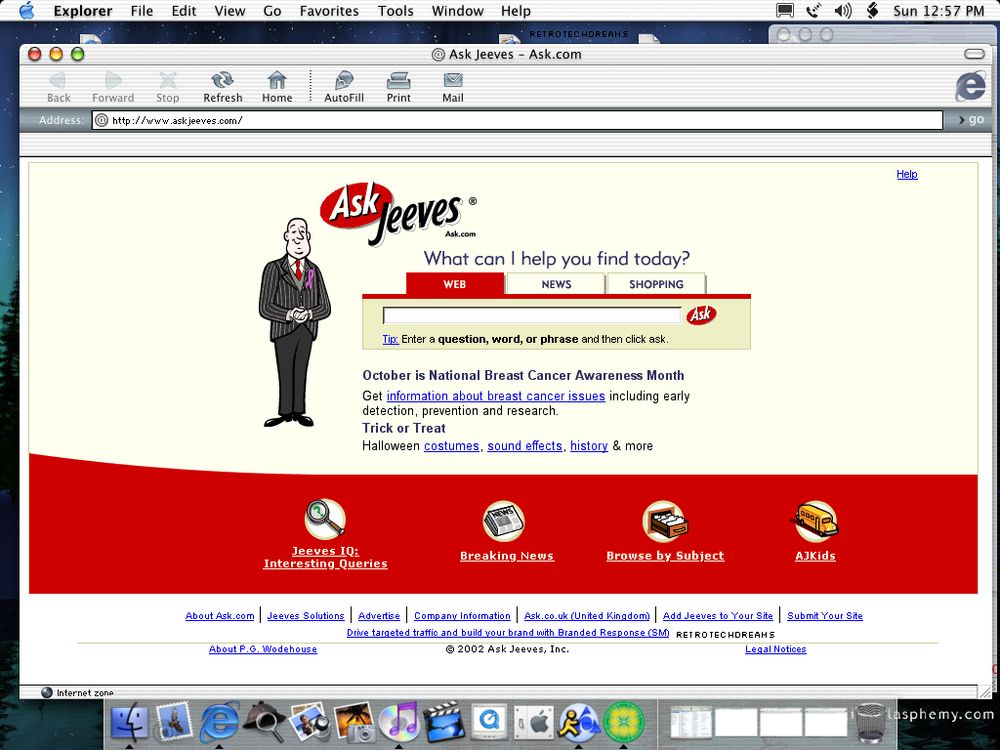Screen dimensions: 1000x750
Task: Open the Tip link under search box
Action: (390, 339)
